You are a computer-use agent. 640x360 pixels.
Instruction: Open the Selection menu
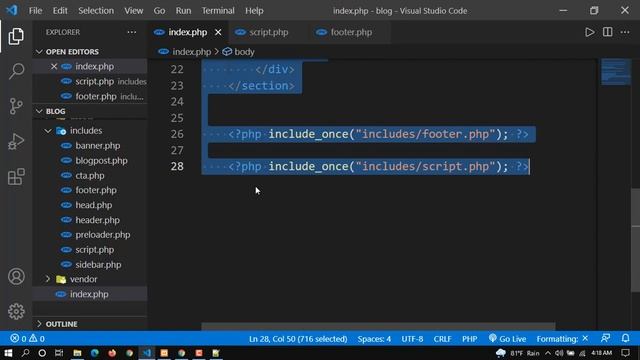tap(96, 11)
